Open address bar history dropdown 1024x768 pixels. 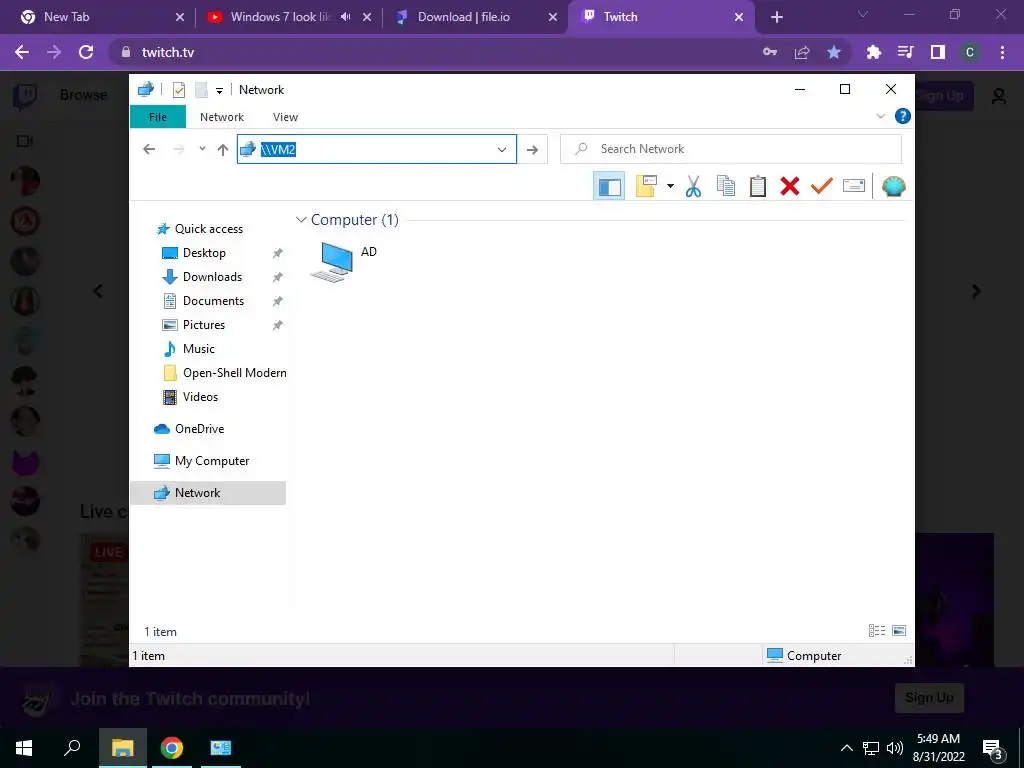coord(502,150)
